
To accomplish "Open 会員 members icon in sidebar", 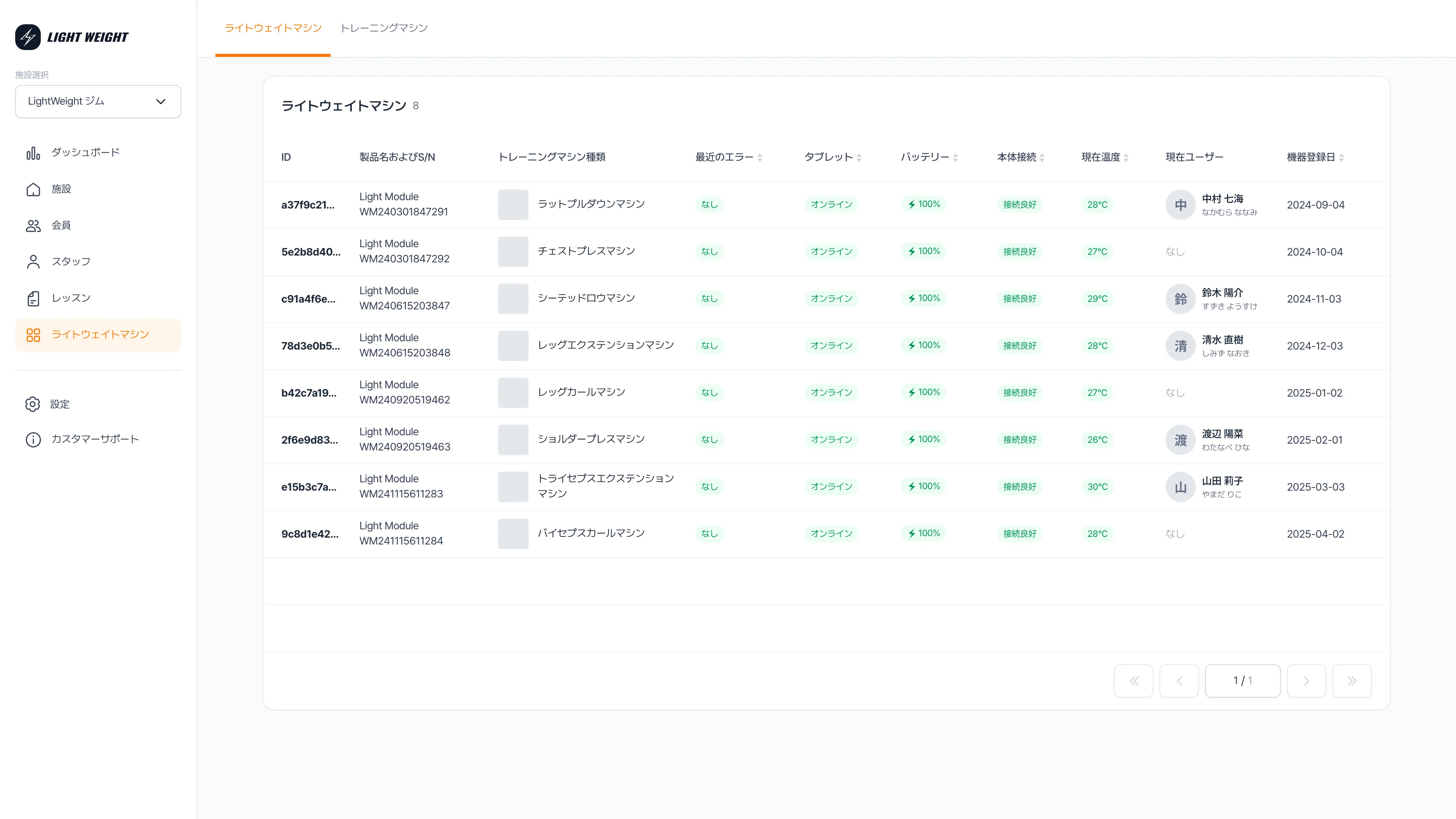I will point(33,226).
